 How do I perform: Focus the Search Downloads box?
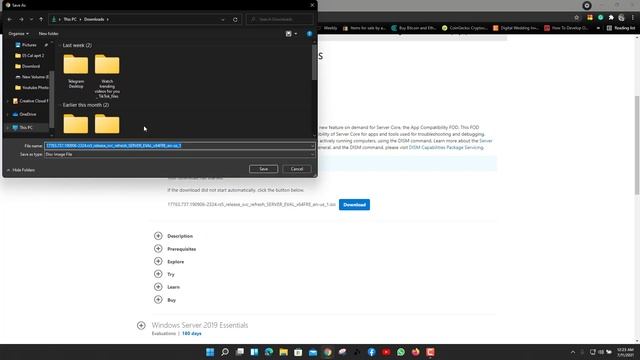coord(280,19)
